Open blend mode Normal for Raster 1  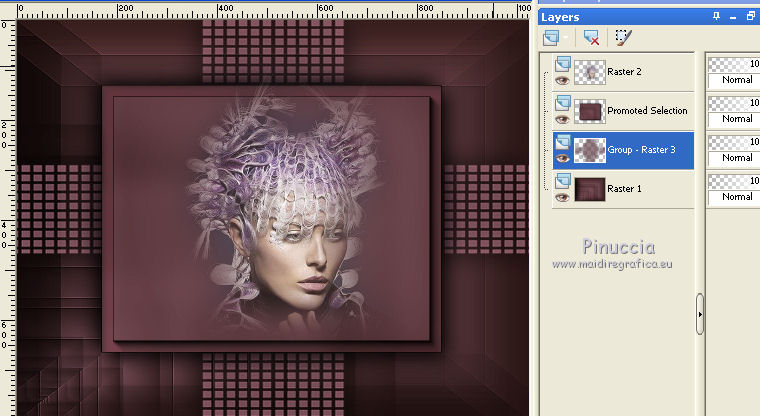[734, 197]
